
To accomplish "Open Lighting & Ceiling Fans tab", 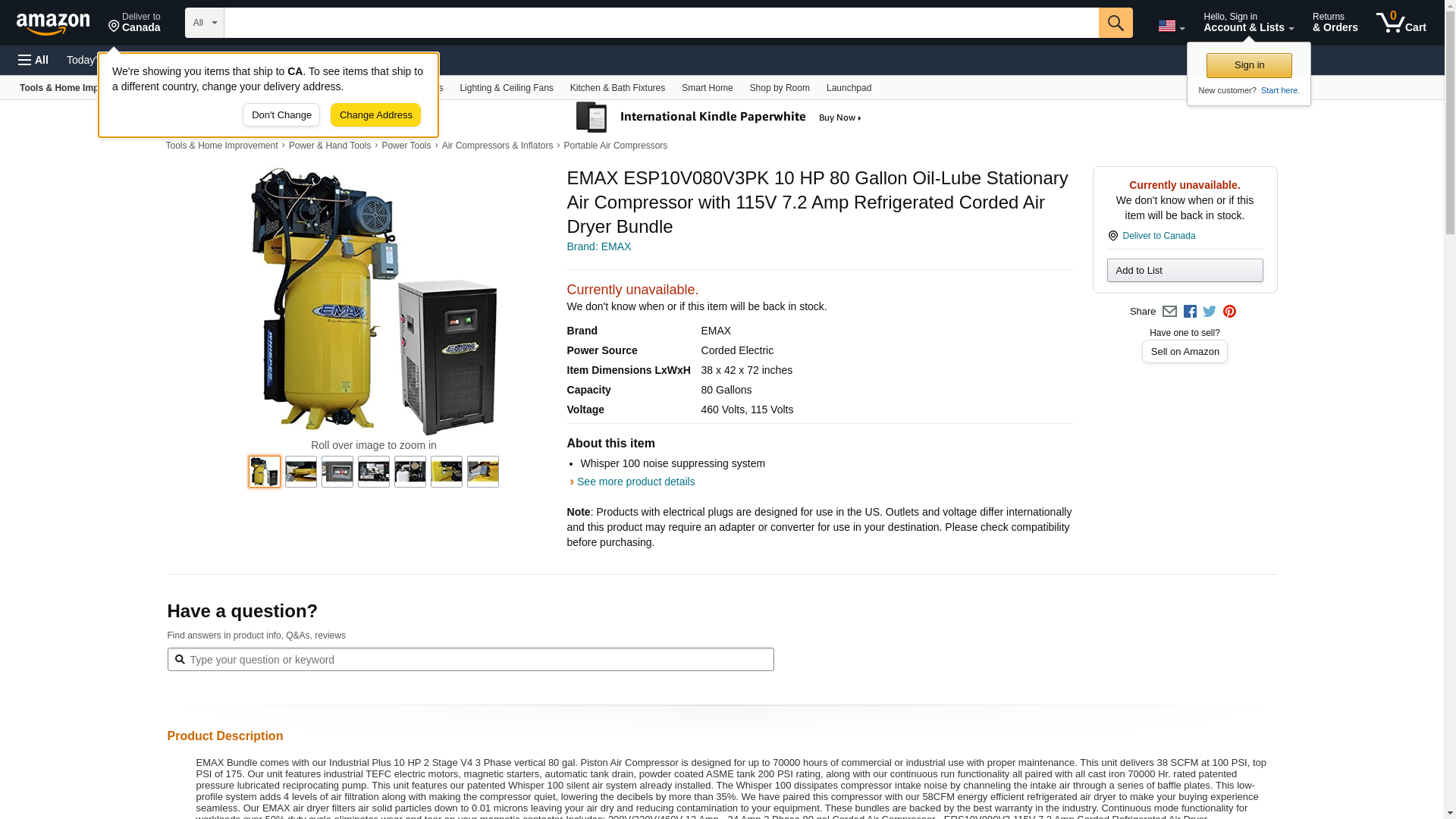I will [x=506, y=88].
